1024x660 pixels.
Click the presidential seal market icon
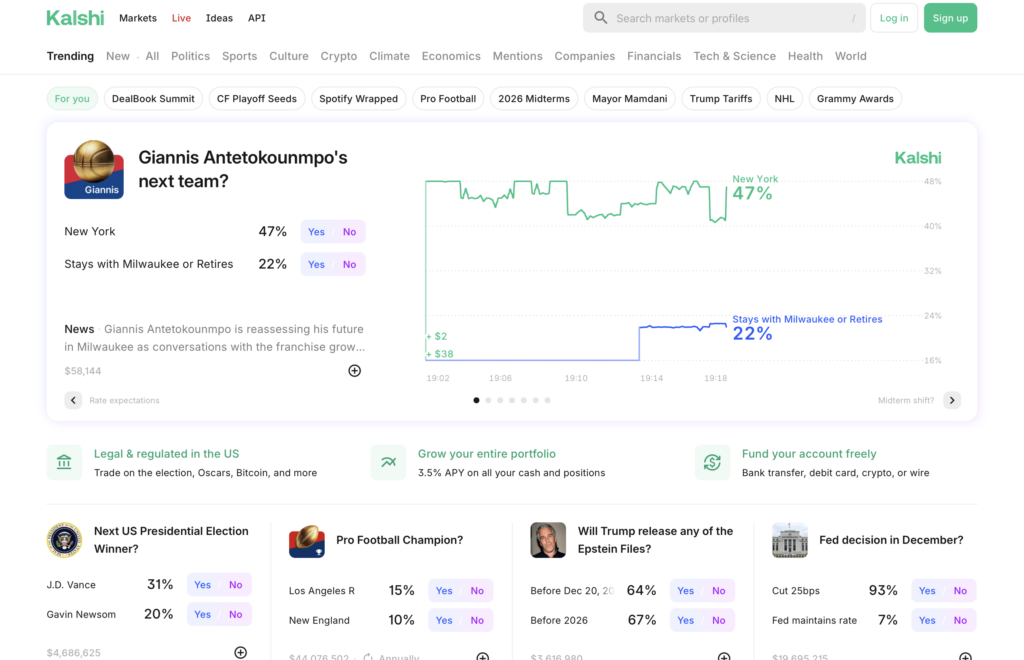[x=64, y=540]
